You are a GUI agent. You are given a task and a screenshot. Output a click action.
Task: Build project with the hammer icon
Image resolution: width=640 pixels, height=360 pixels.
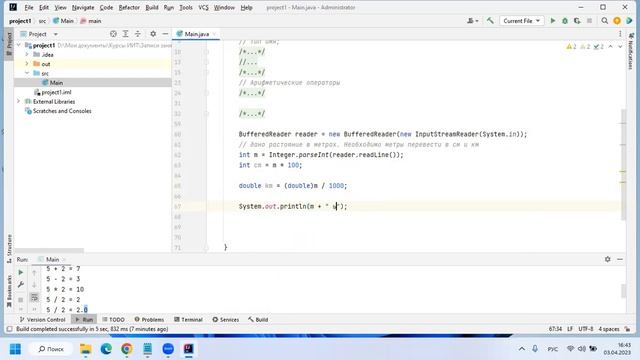490,21
